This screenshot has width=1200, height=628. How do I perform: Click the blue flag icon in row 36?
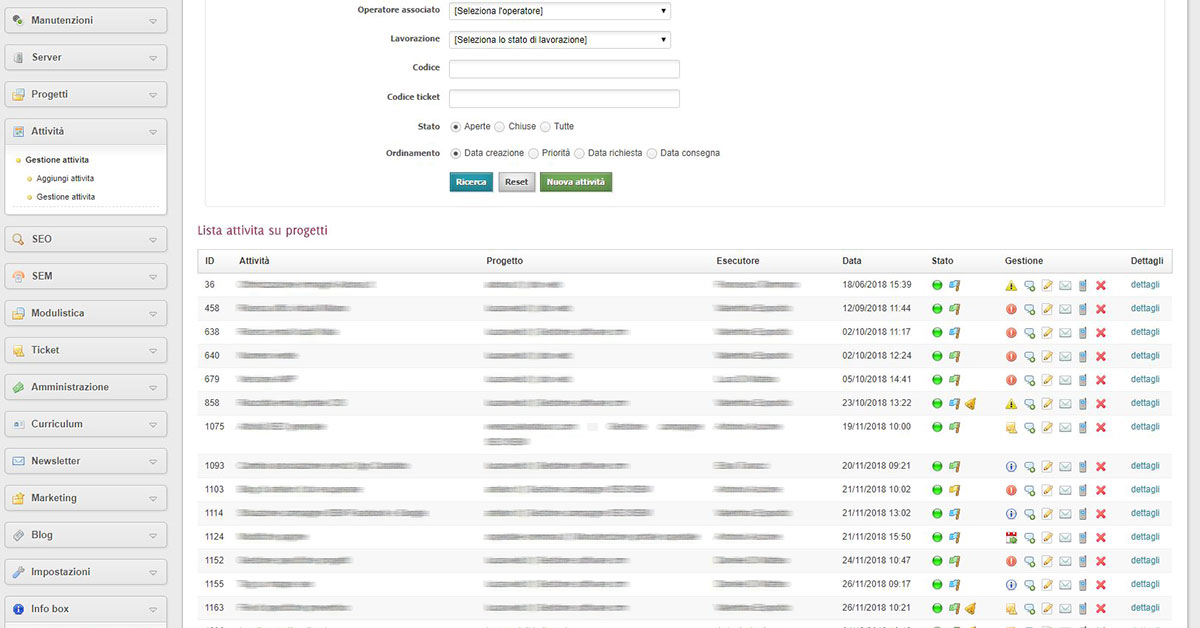pos(955,285)
